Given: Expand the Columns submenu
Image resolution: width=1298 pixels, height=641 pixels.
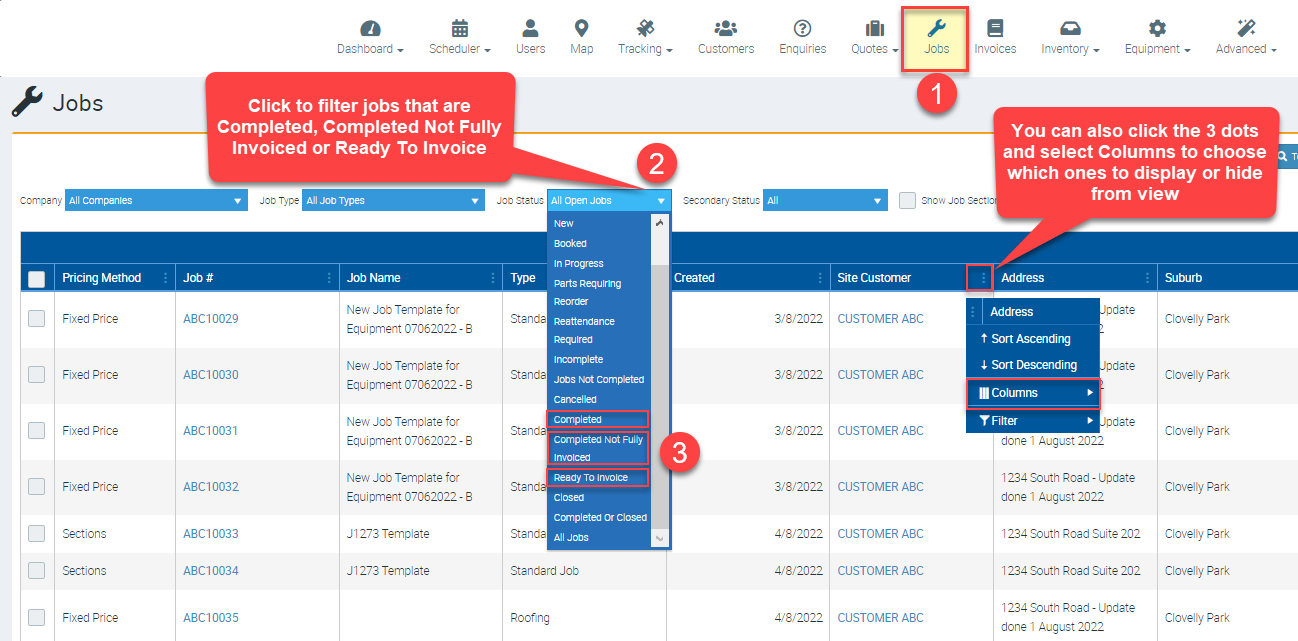Looking at the screenshot, I should [x=1033, y=393].
